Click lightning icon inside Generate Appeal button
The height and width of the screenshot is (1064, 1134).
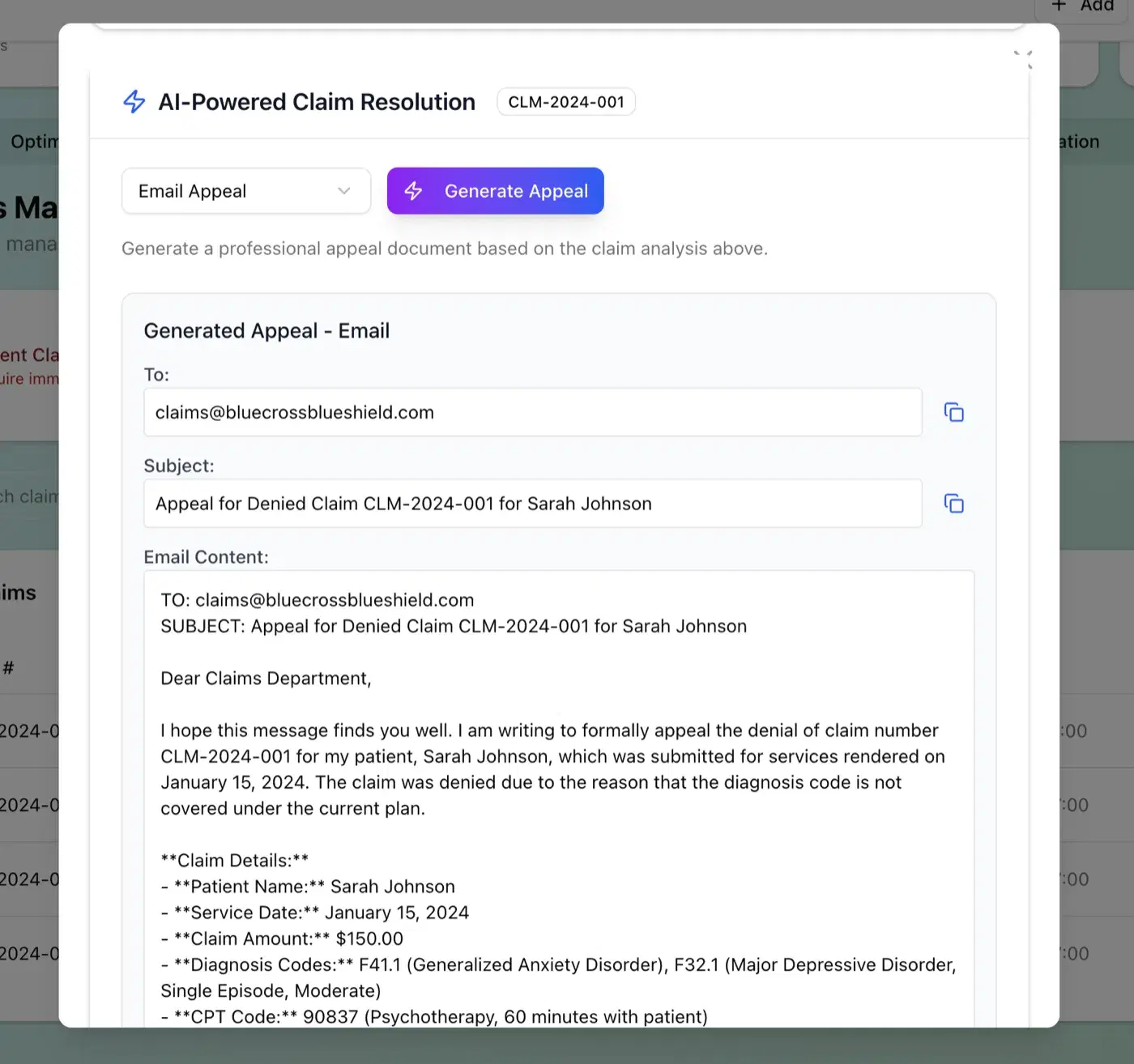(413, 191)
